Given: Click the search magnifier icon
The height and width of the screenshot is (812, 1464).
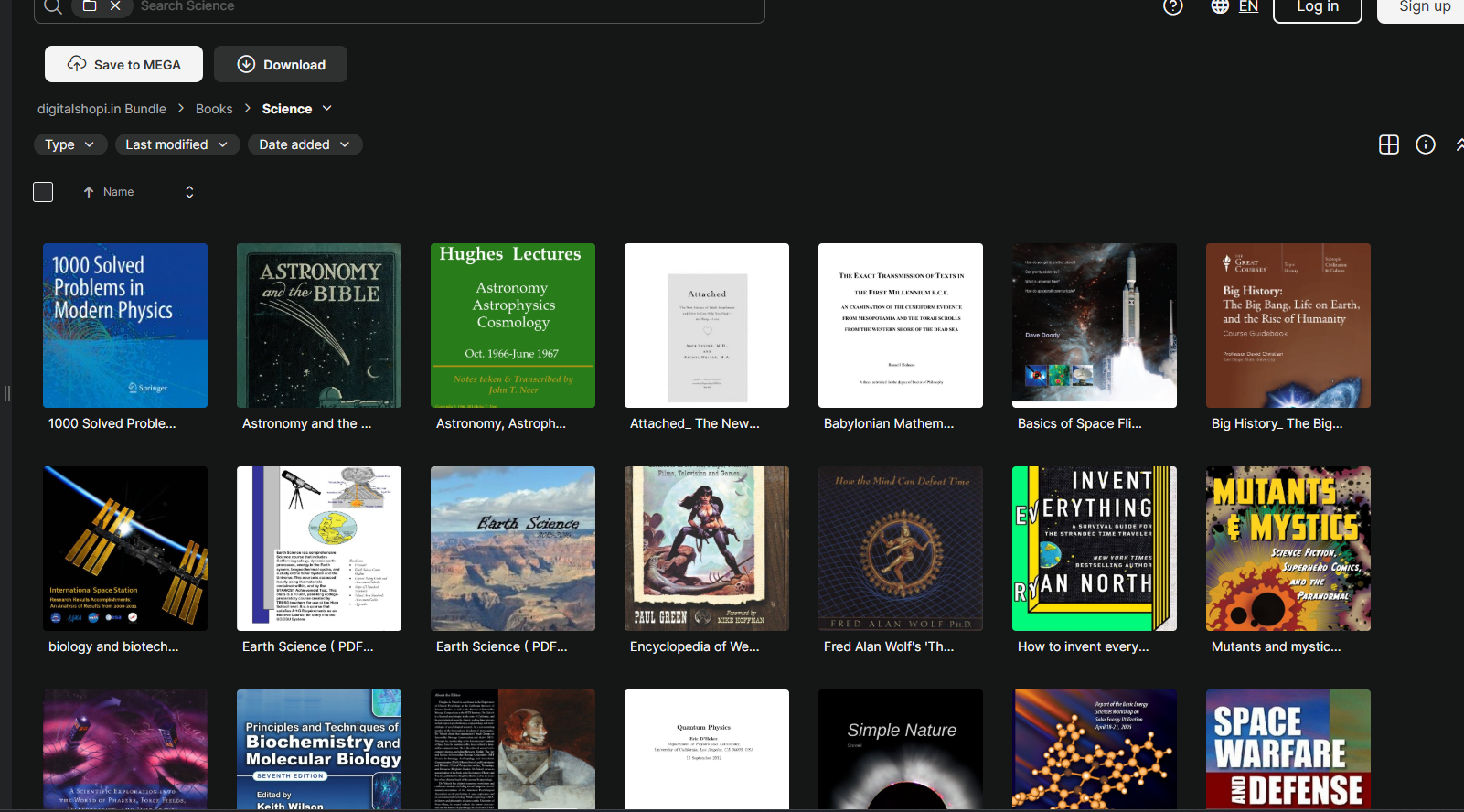Looking at the screenshot, I should pos(53,6).
